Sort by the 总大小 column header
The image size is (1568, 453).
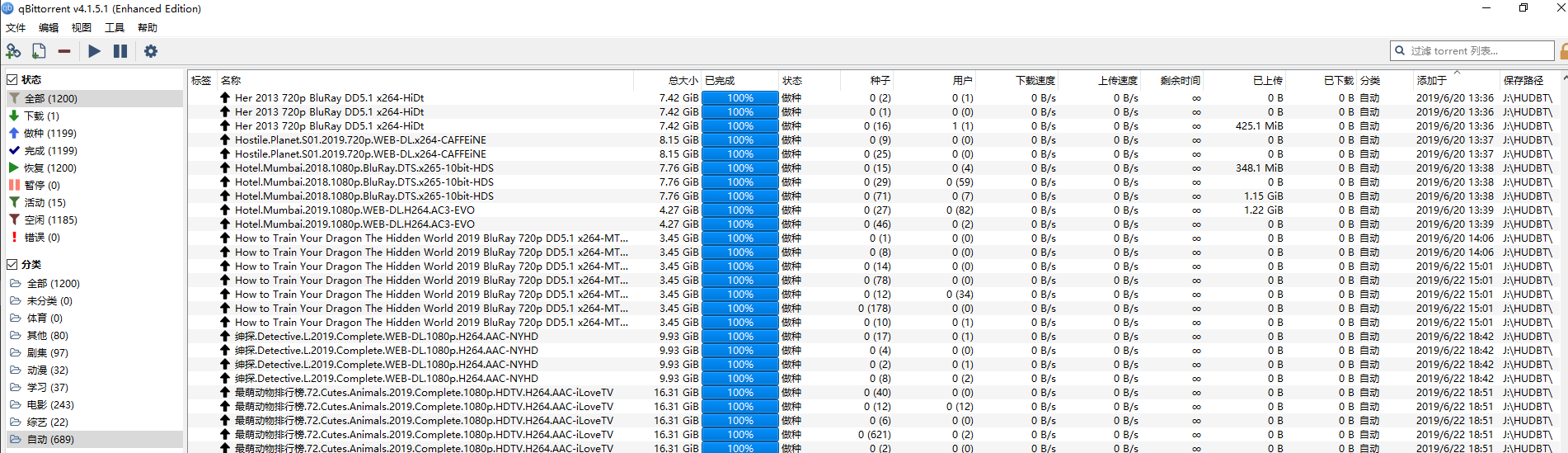click(667, 81)
